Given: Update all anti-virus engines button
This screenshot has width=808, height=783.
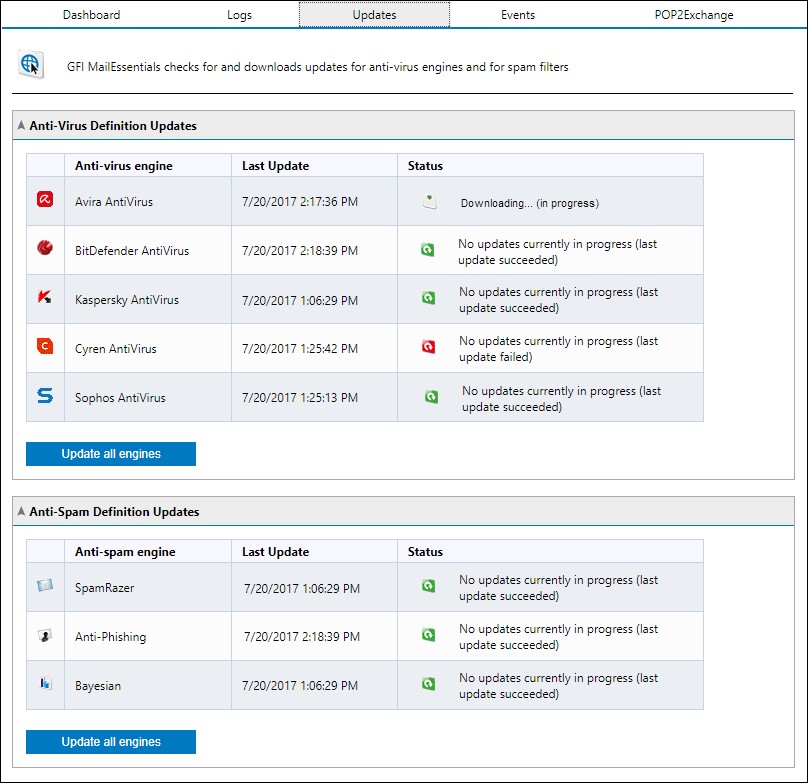Looking at the screenshot, I should click(x=111, y=454).
